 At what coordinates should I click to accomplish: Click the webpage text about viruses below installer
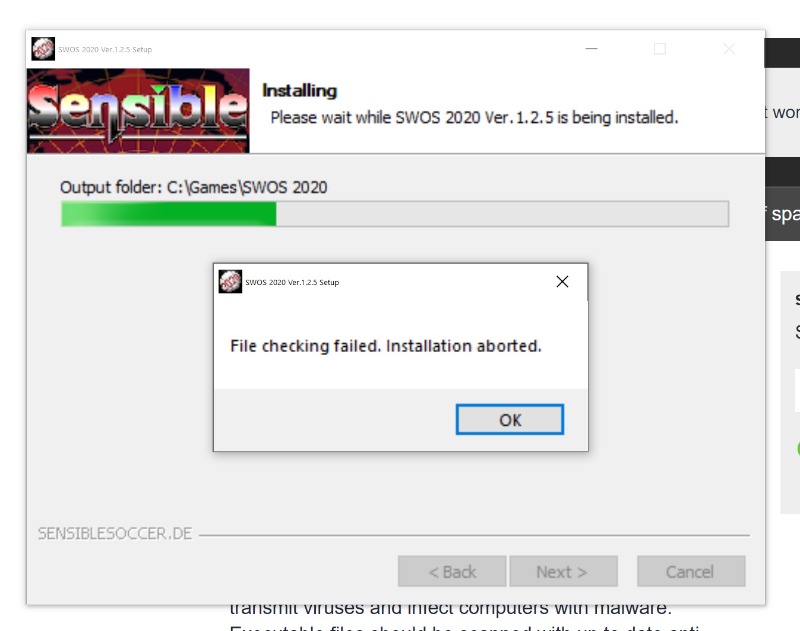pyautogui.click(x=451, y=609)
